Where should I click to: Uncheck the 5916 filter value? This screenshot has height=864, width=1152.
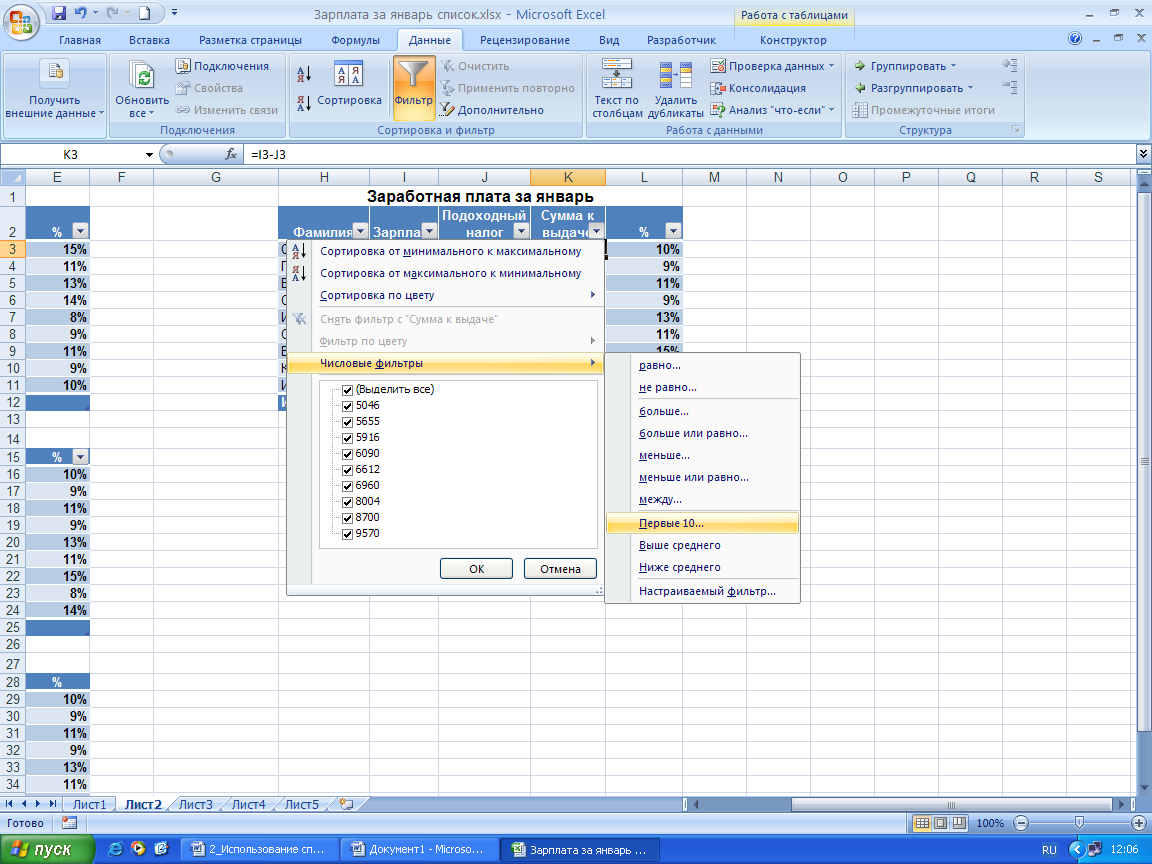[x=348, y=439]
